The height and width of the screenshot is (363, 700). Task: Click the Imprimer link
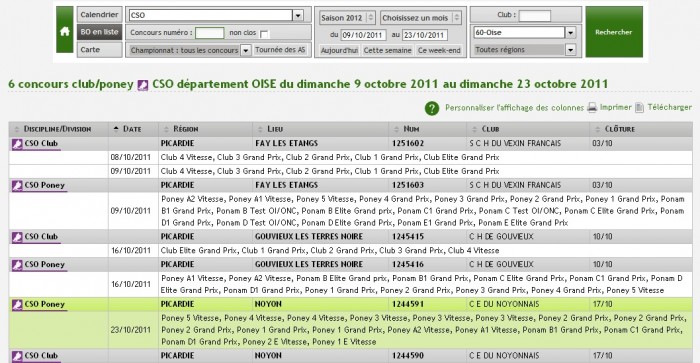point(615,107)
